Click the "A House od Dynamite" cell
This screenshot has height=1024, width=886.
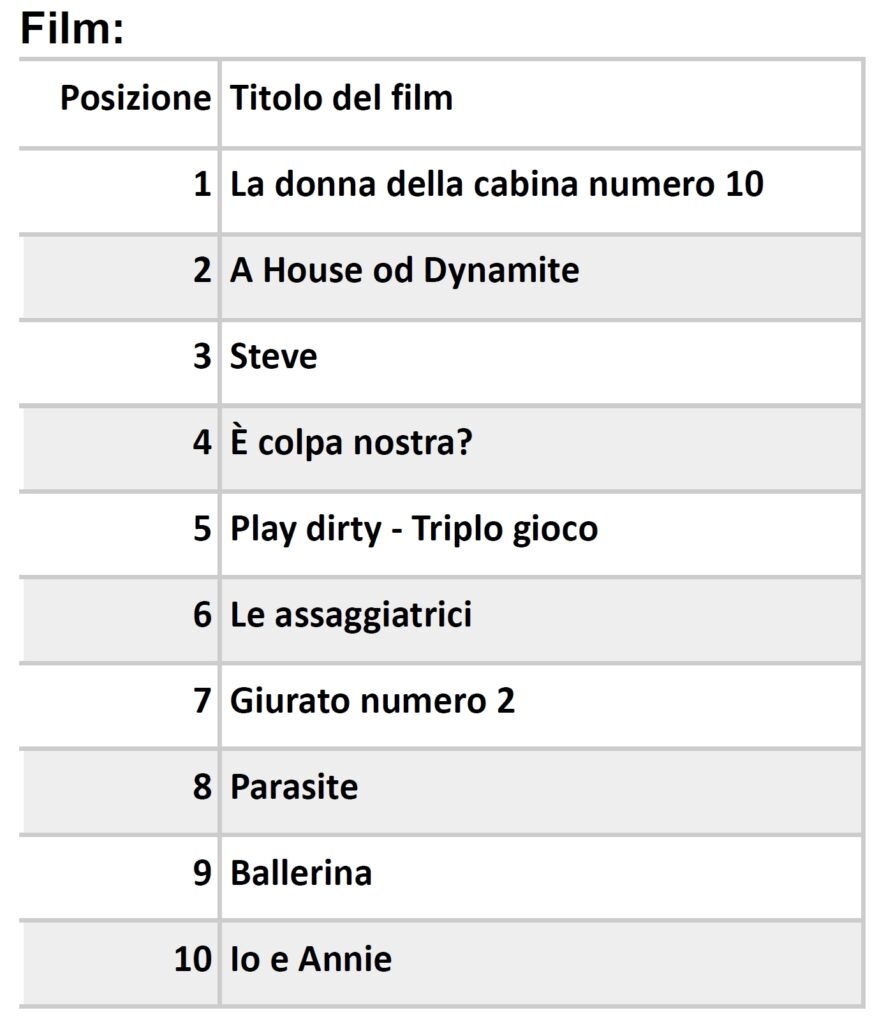404,271
